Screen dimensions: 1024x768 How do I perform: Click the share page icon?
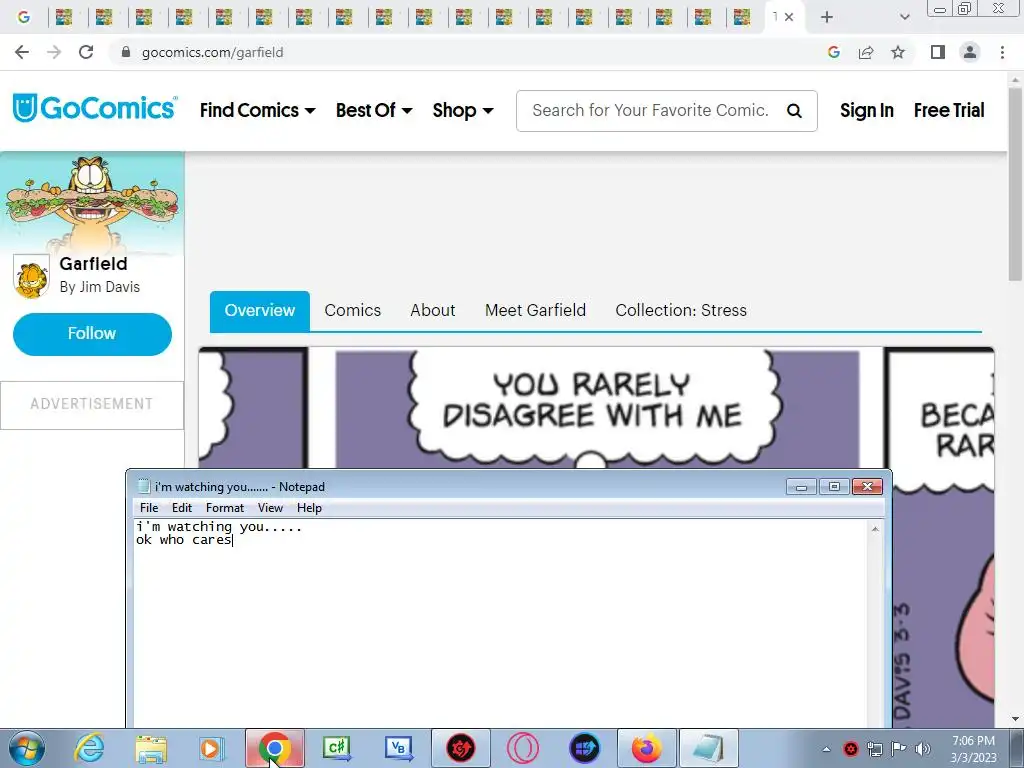click(x=866, y=52)
